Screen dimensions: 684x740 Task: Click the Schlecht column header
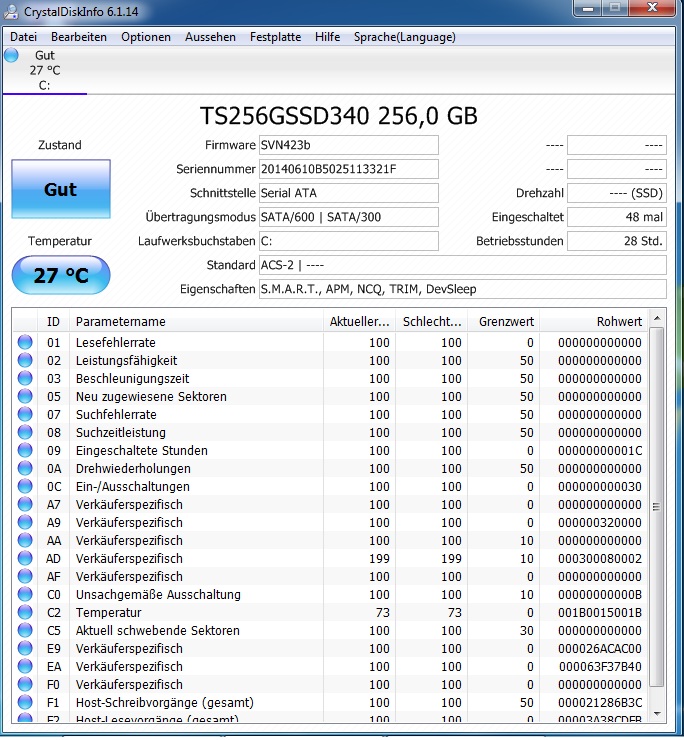tap(432, 321)
